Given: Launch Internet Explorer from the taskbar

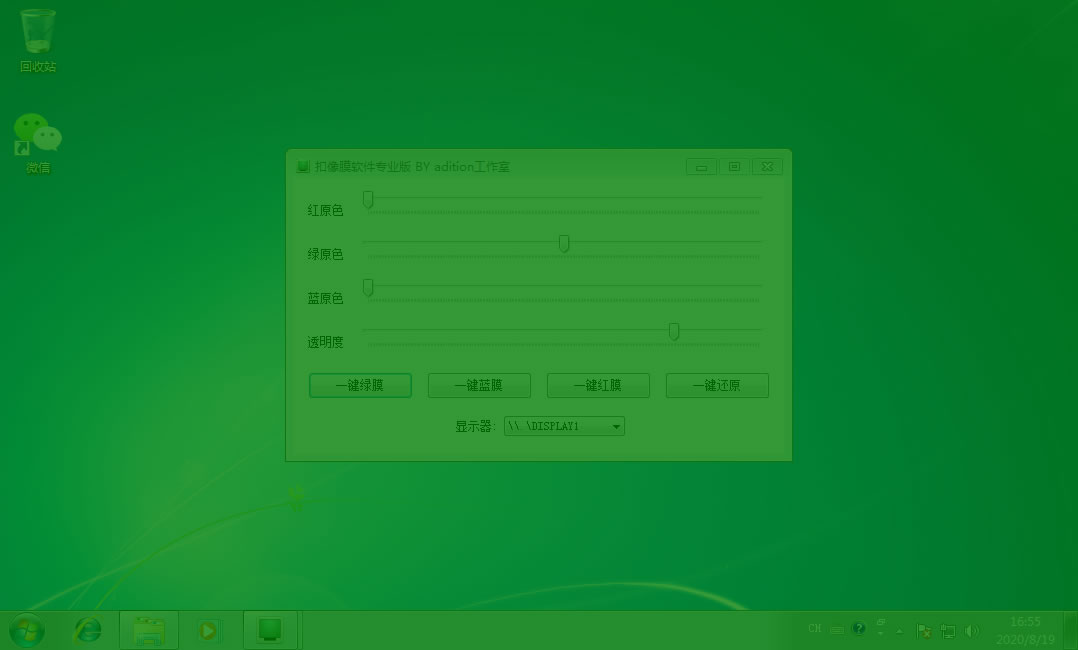Looking at the screenshot, I should tap(89, 630).
